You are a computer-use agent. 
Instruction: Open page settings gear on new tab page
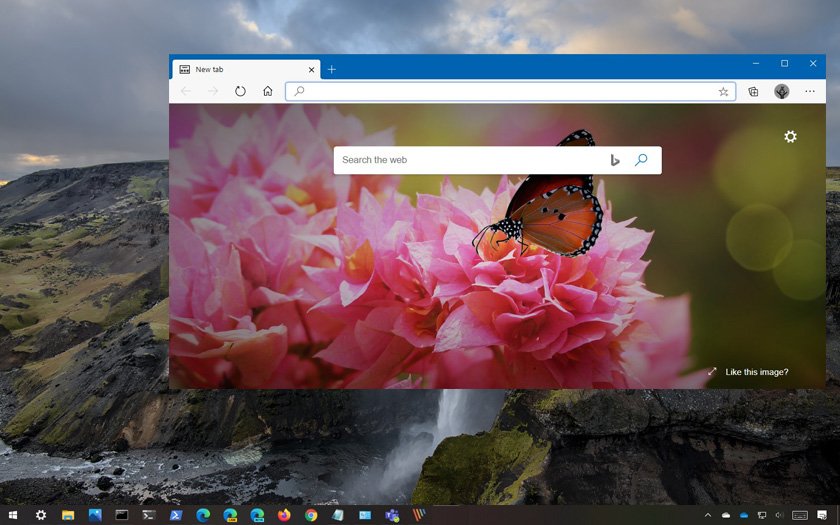click(x=790, y=137)
